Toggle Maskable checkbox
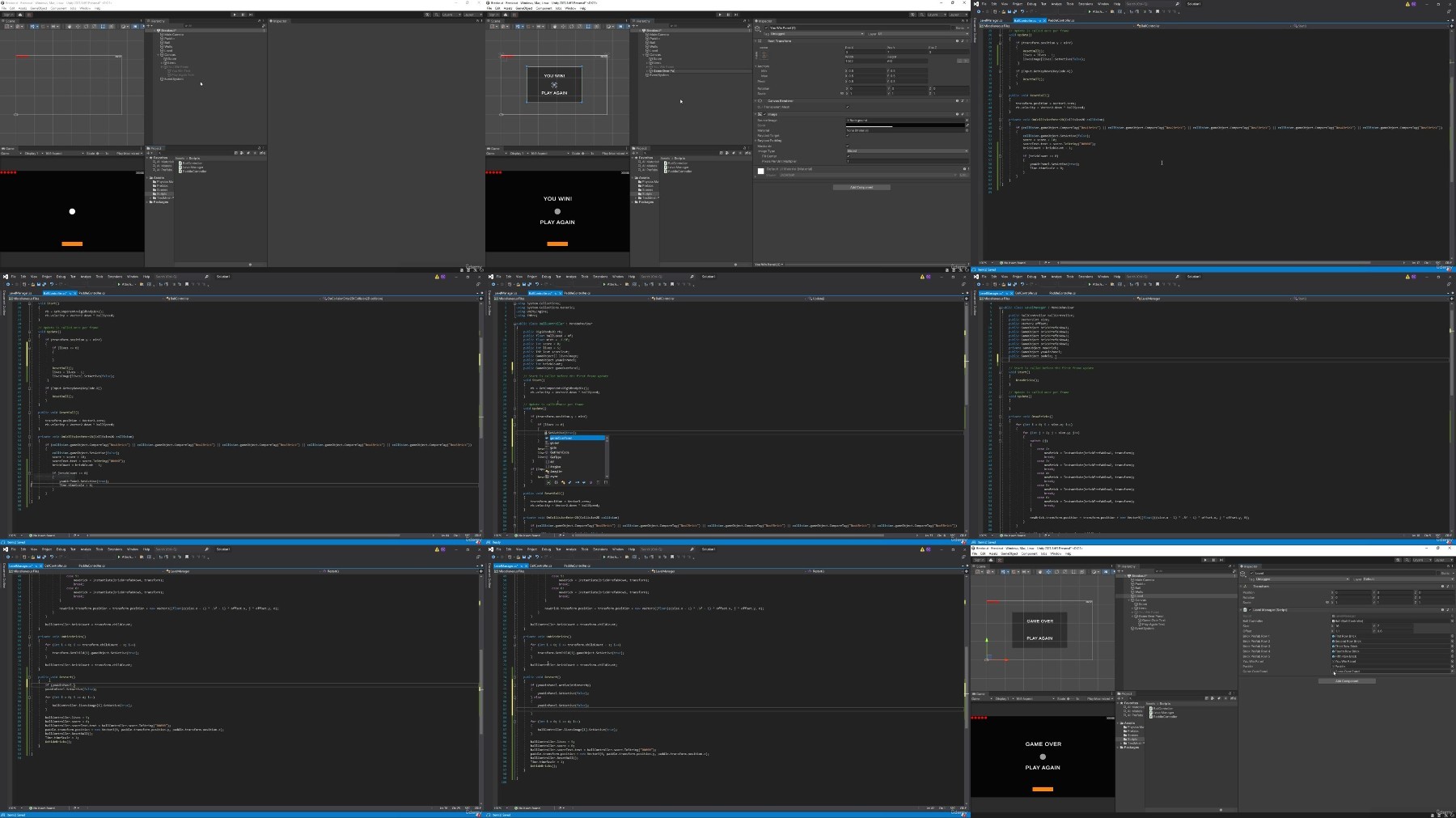 [x=847, y=146]
